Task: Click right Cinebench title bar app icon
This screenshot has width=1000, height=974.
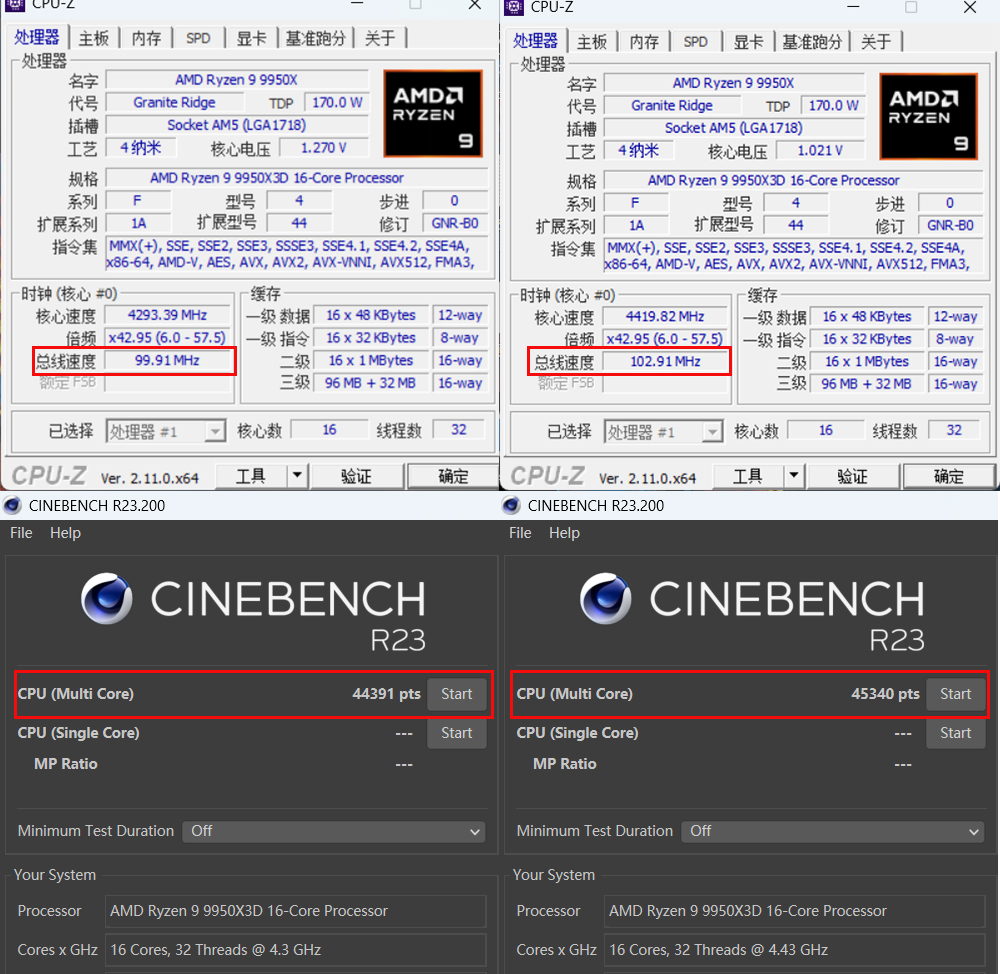Action: (511, 506)
